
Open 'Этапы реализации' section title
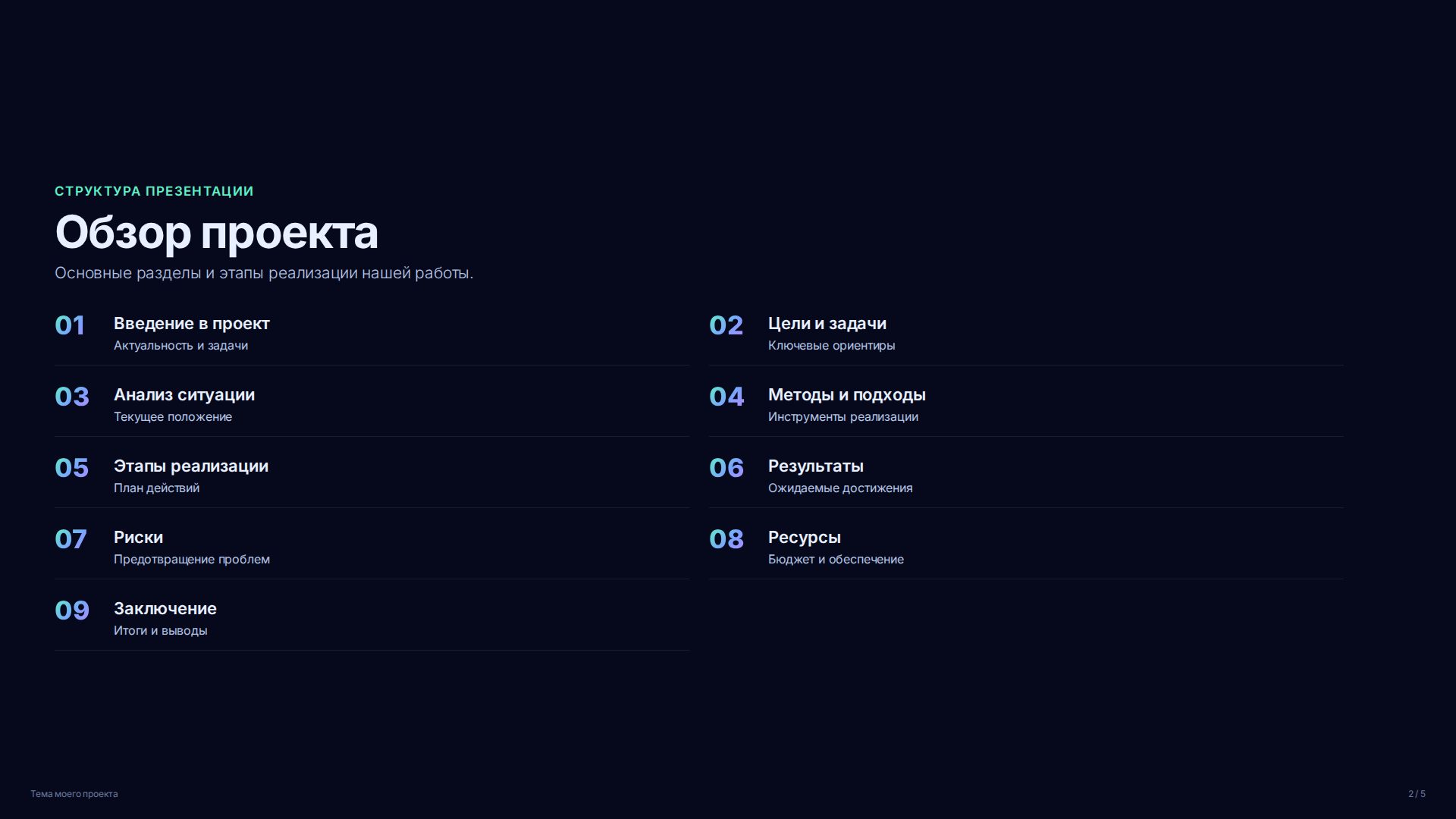[x=191, y=466]
